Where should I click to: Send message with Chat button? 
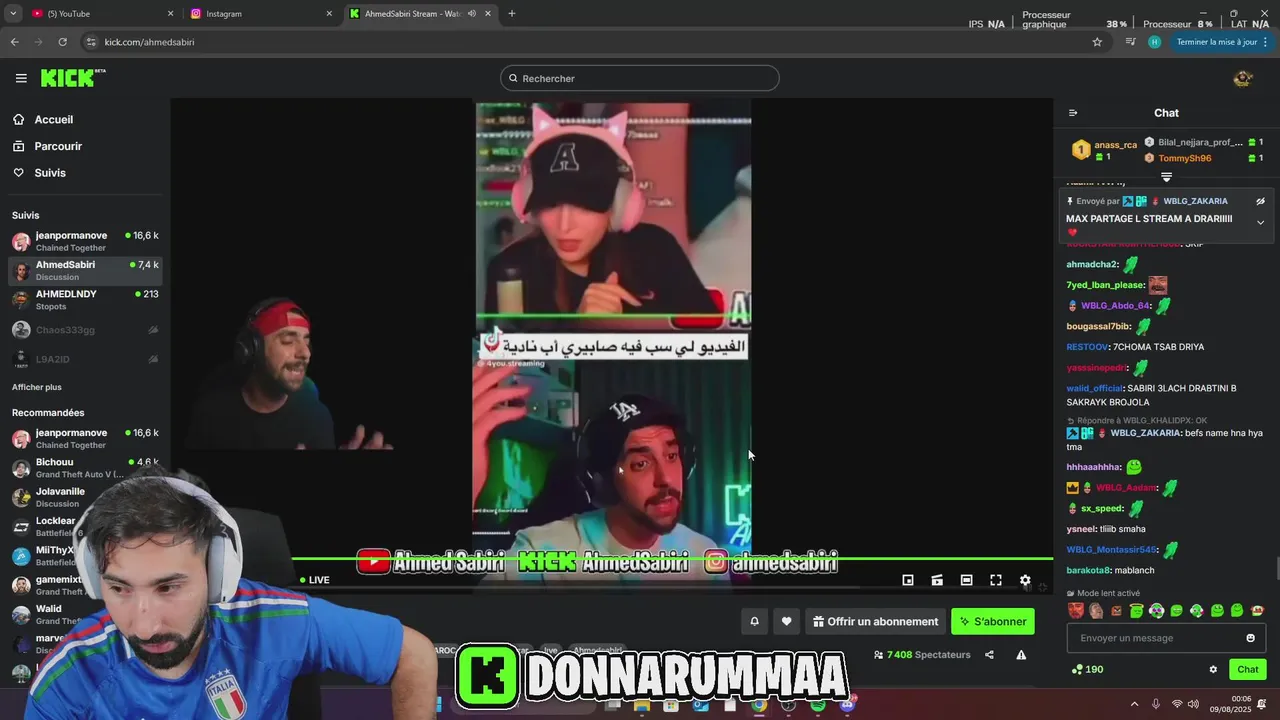[1247, 669]
